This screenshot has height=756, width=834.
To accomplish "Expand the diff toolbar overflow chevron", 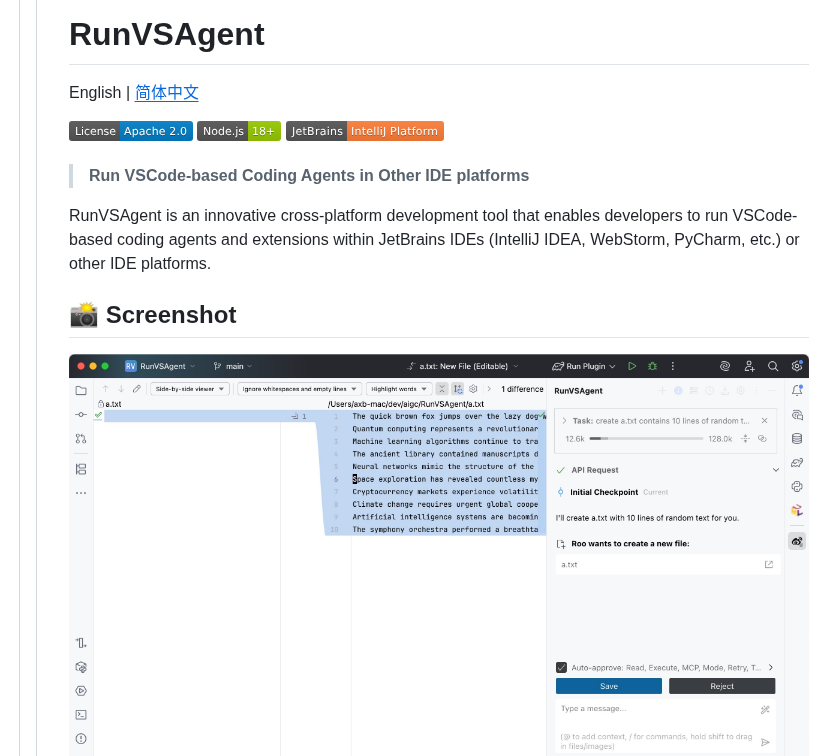I will (489, 389).
